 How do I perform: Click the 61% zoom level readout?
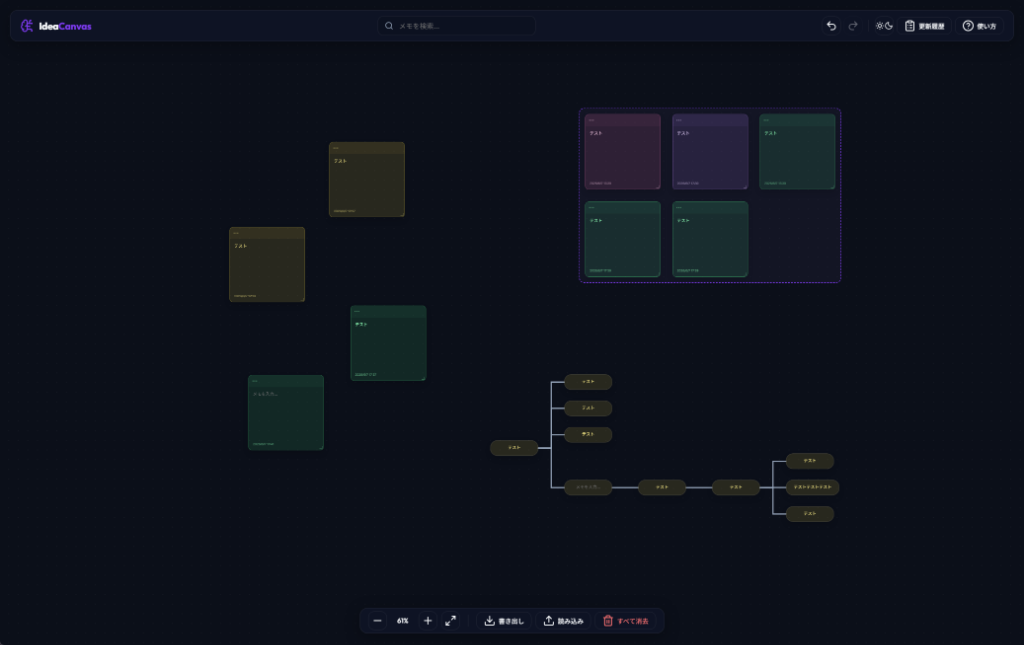(402, 621)
